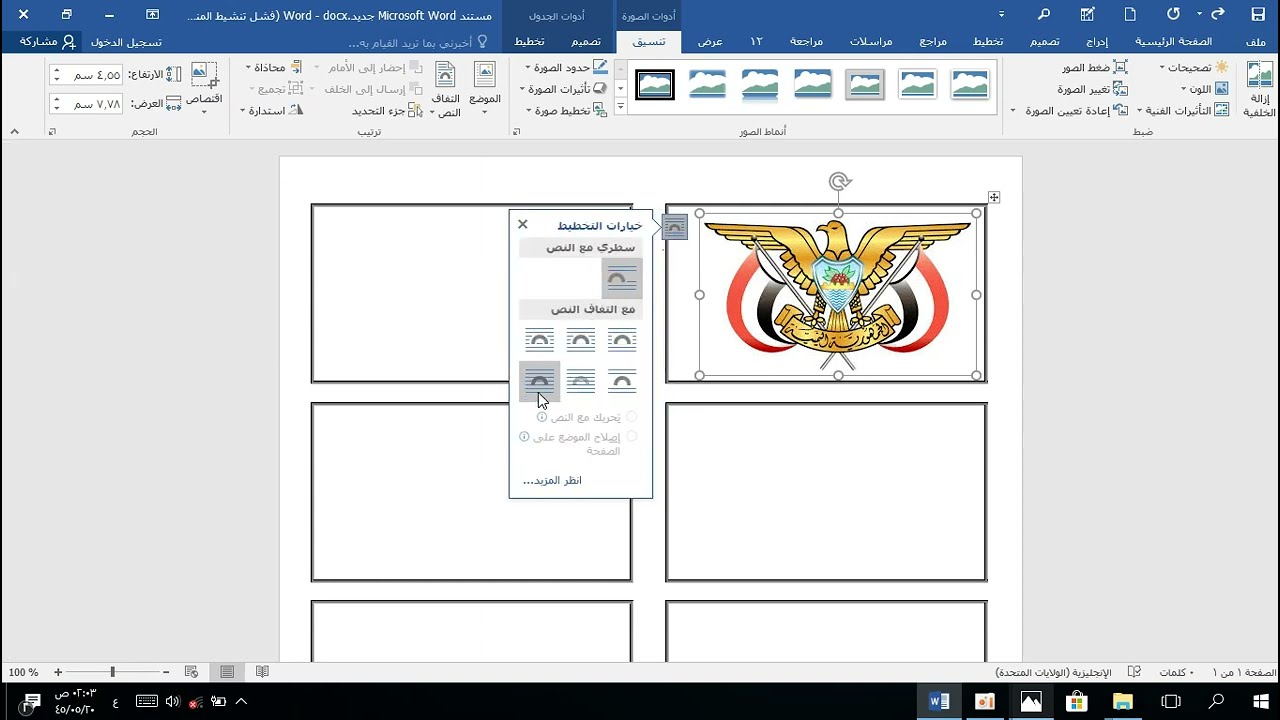Click the See more (انظر المزيد) link
Image resolution: width=1280 pixels, height=720 pixels.
[552, 480]
